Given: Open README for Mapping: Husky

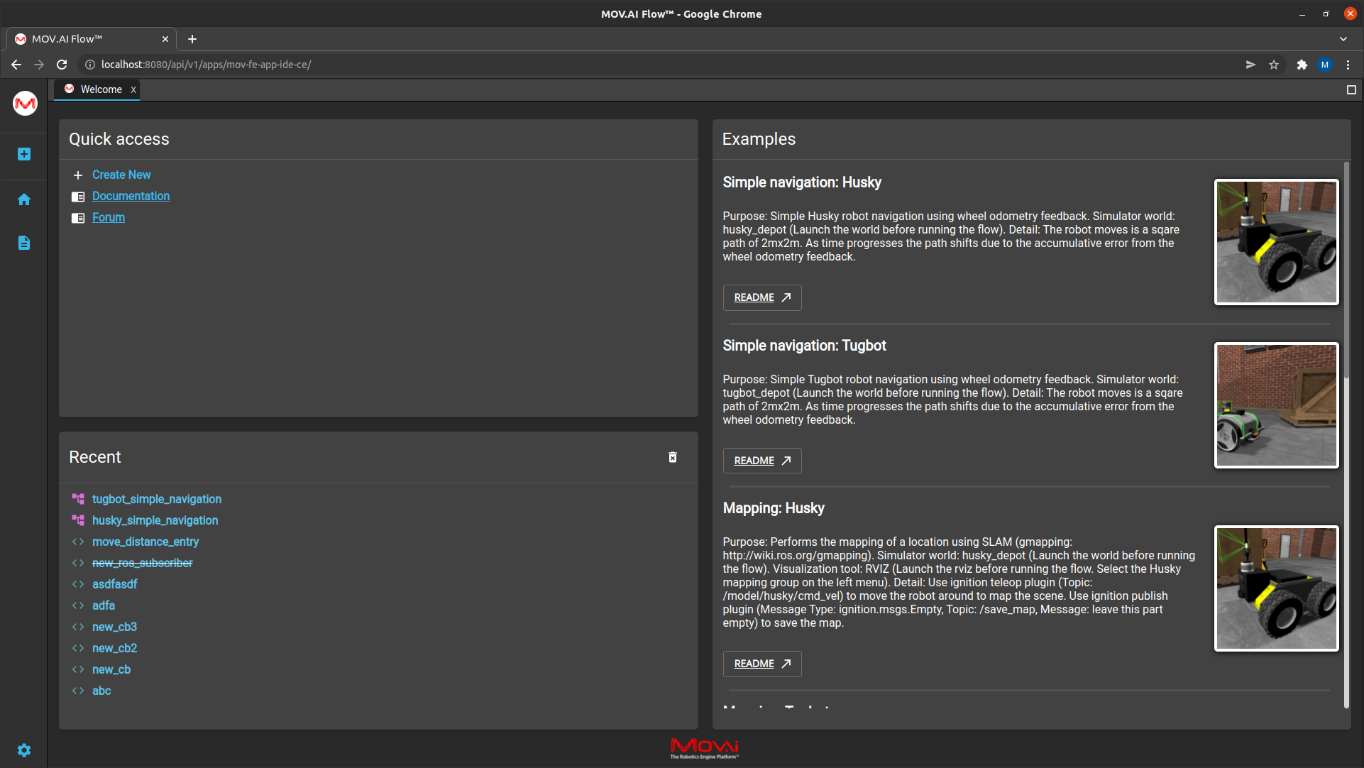Looking at the screenshot, I should (x=762, y=664).
